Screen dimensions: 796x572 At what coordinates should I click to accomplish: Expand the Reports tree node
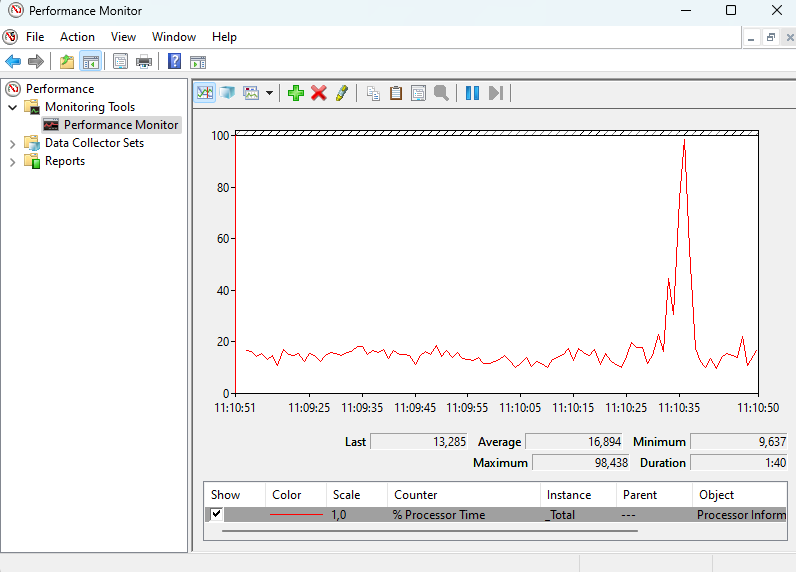[13, 161]
